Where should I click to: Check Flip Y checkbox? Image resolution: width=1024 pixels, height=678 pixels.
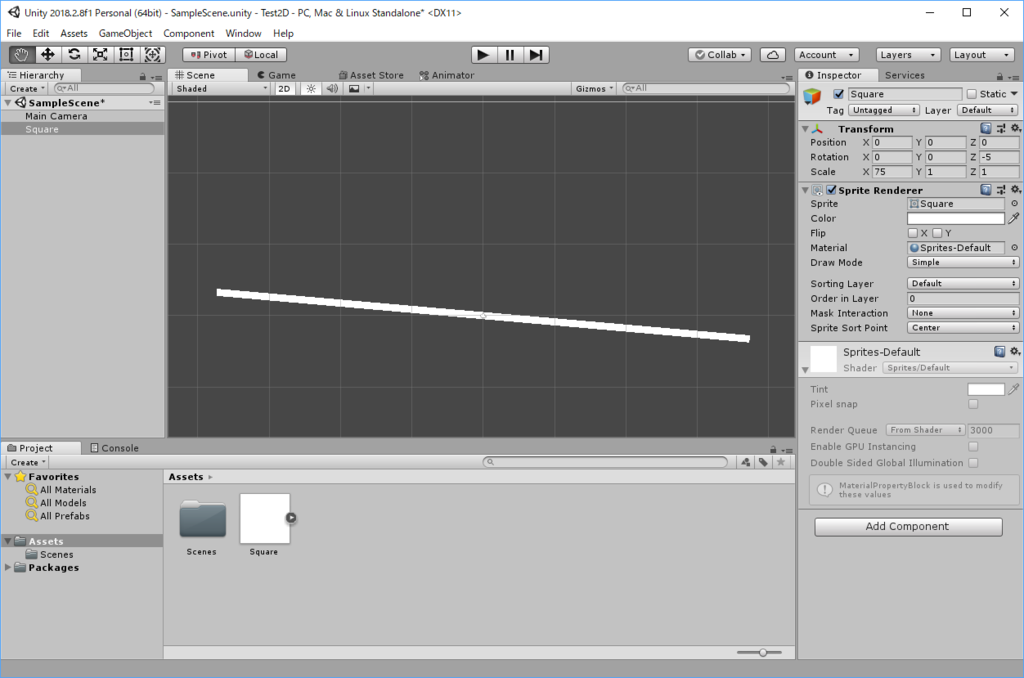pyautogui.click(x=937, y=233)
